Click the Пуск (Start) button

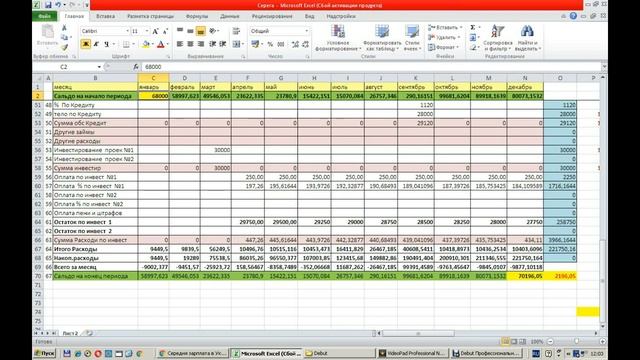click(x=44, y=353)
